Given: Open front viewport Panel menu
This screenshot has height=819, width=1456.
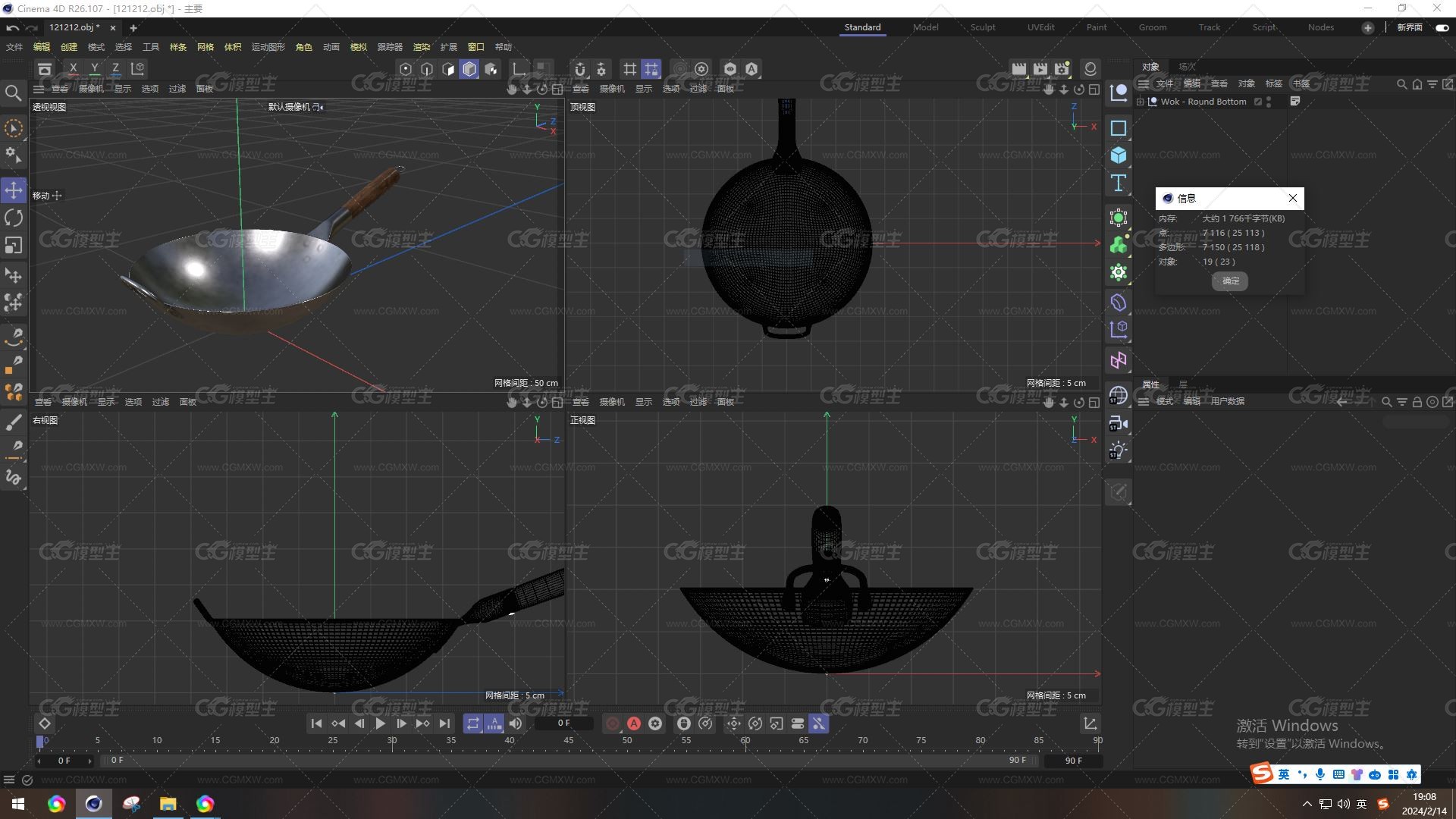Looking at the screenshot, I should (x=726, y=402).
